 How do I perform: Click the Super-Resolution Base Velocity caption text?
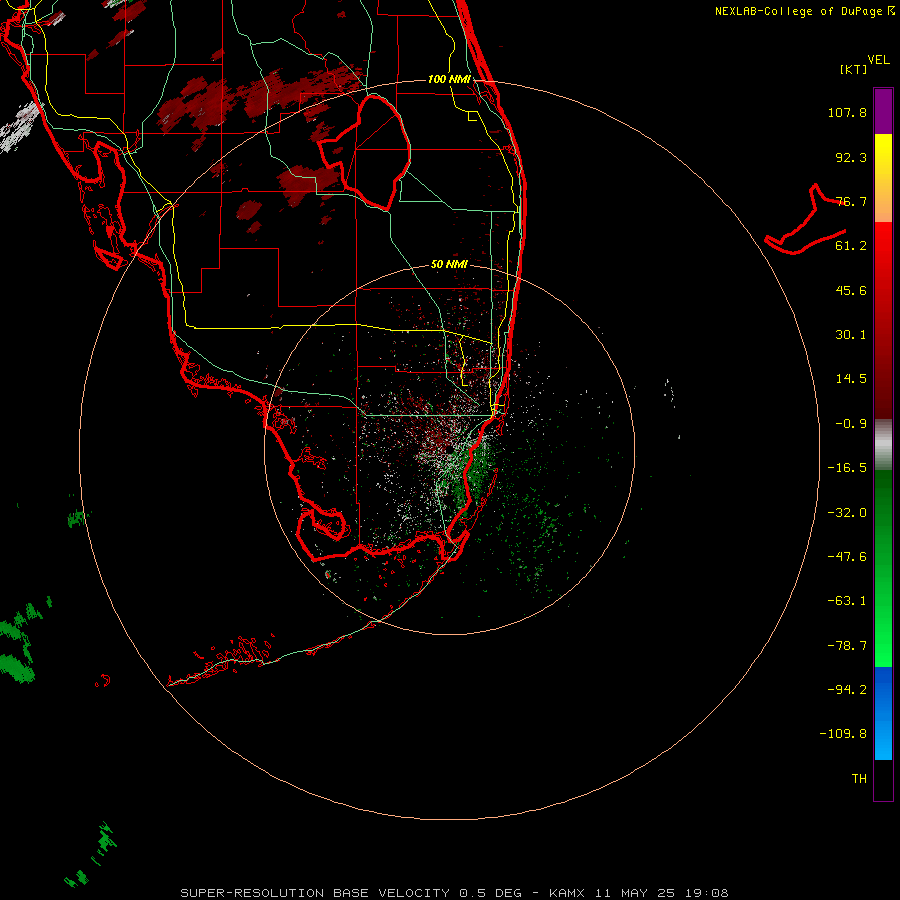point(455,893)
